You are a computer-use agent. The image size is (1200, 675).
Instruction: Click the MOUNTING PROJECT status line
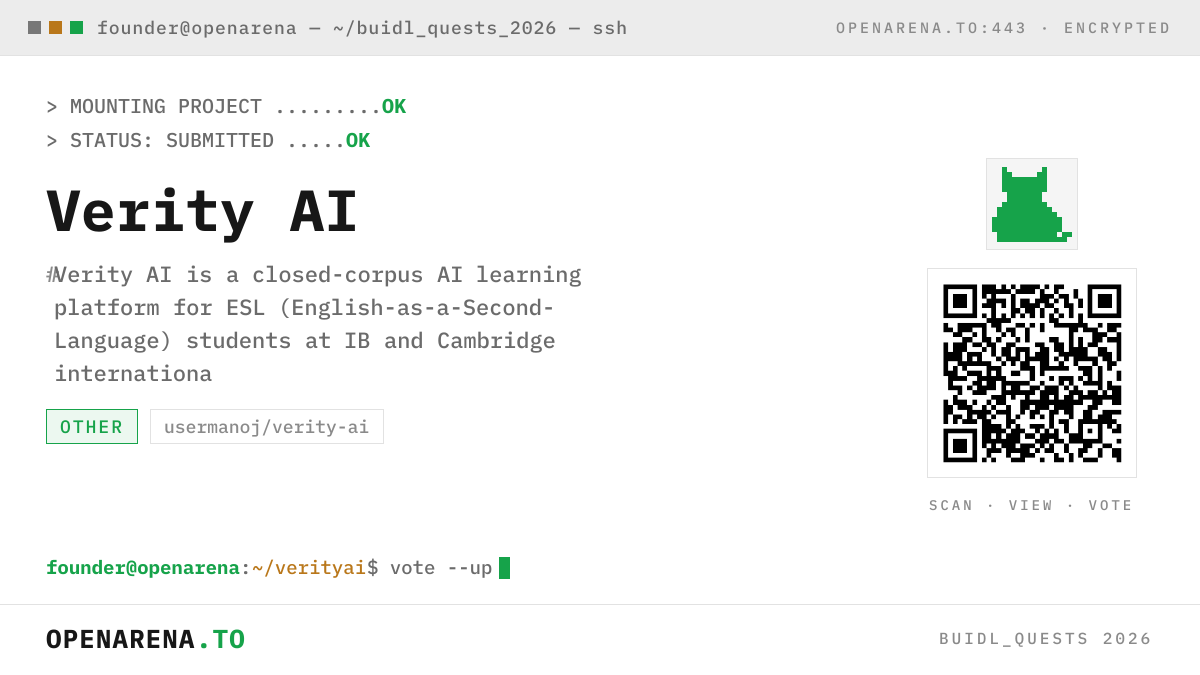[226, 107]
